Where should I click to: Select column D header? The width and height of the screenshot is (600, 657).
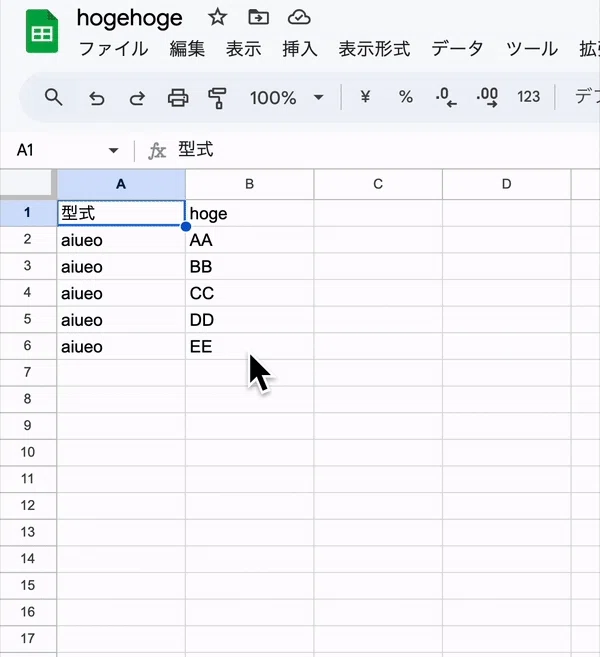click(x=507, y=184)
